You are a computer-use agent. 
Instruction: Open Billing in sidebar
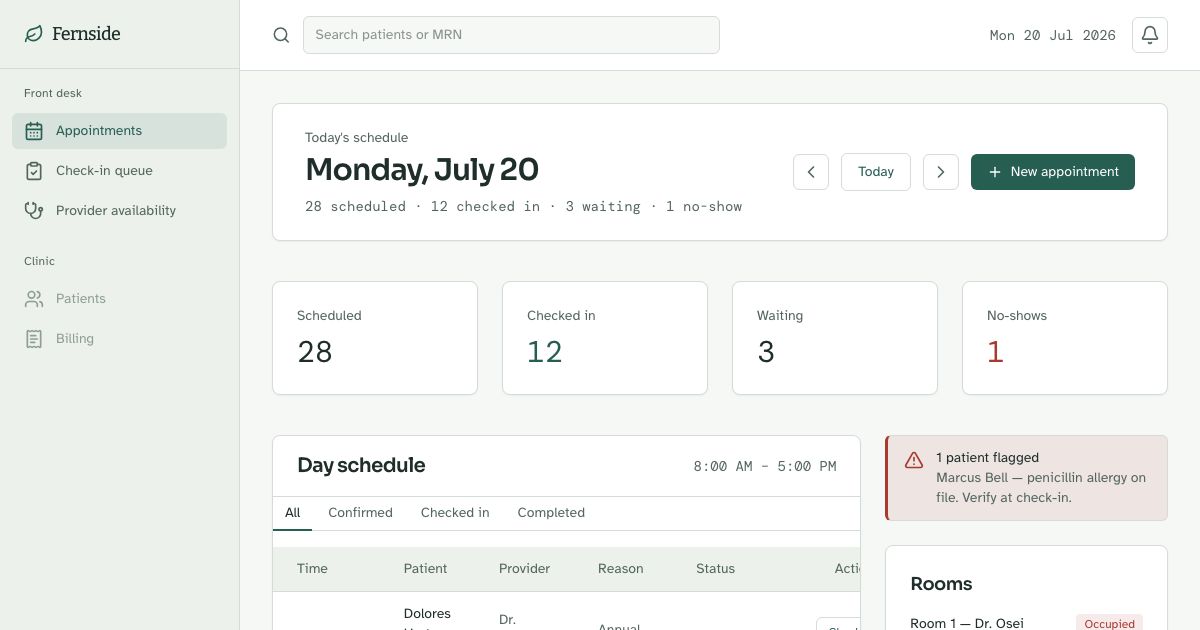[120, 339]
